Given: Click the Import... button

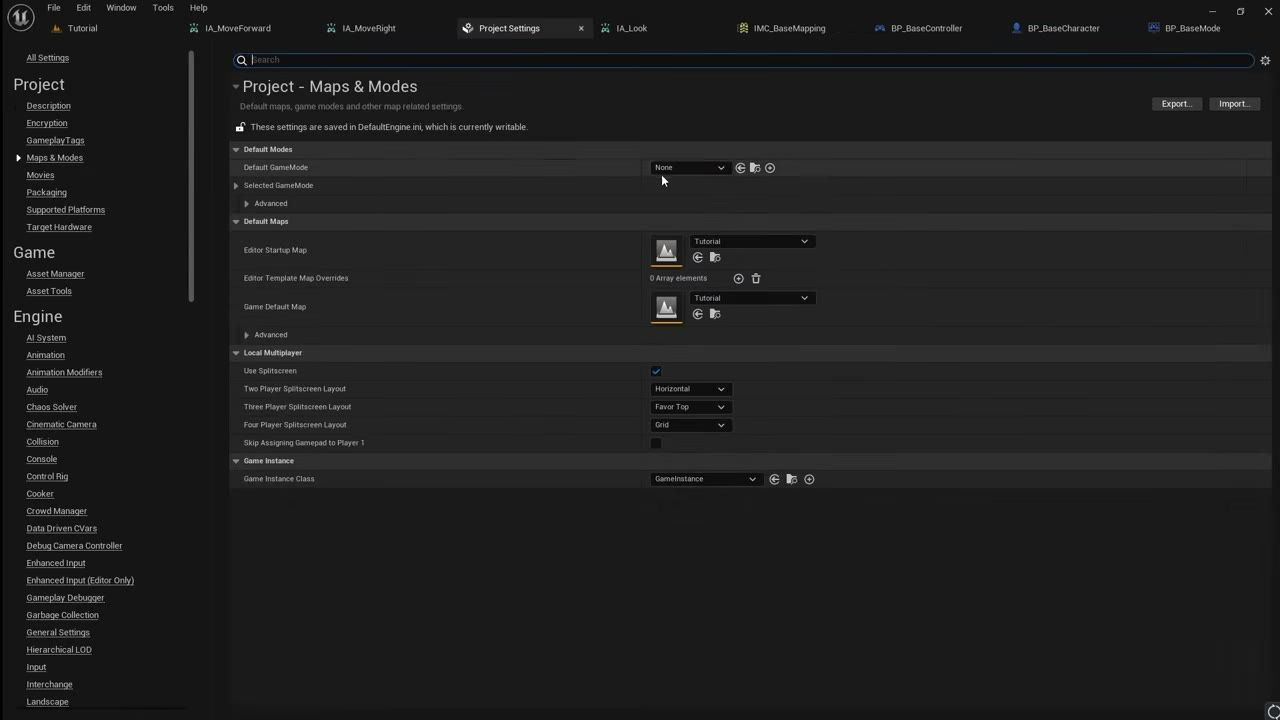Looking at the screenshot, I should click(1235, 104).
